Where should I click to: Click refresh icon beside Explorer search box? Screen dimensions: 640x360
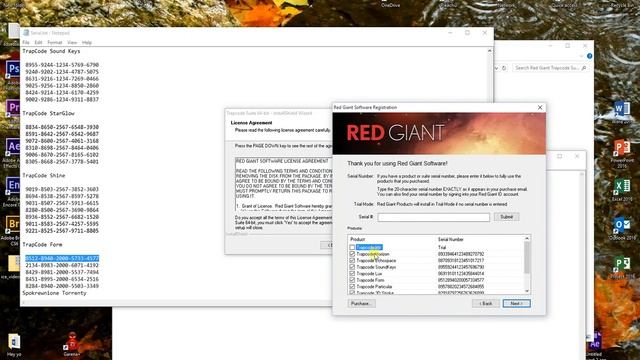click(504, 68)
